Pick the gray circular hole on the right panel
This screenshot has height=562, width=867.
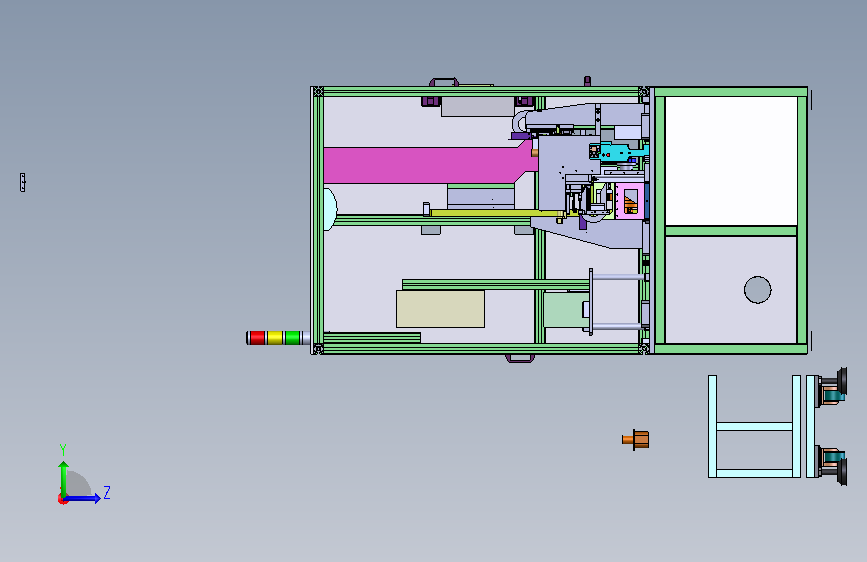click(758, 289)
